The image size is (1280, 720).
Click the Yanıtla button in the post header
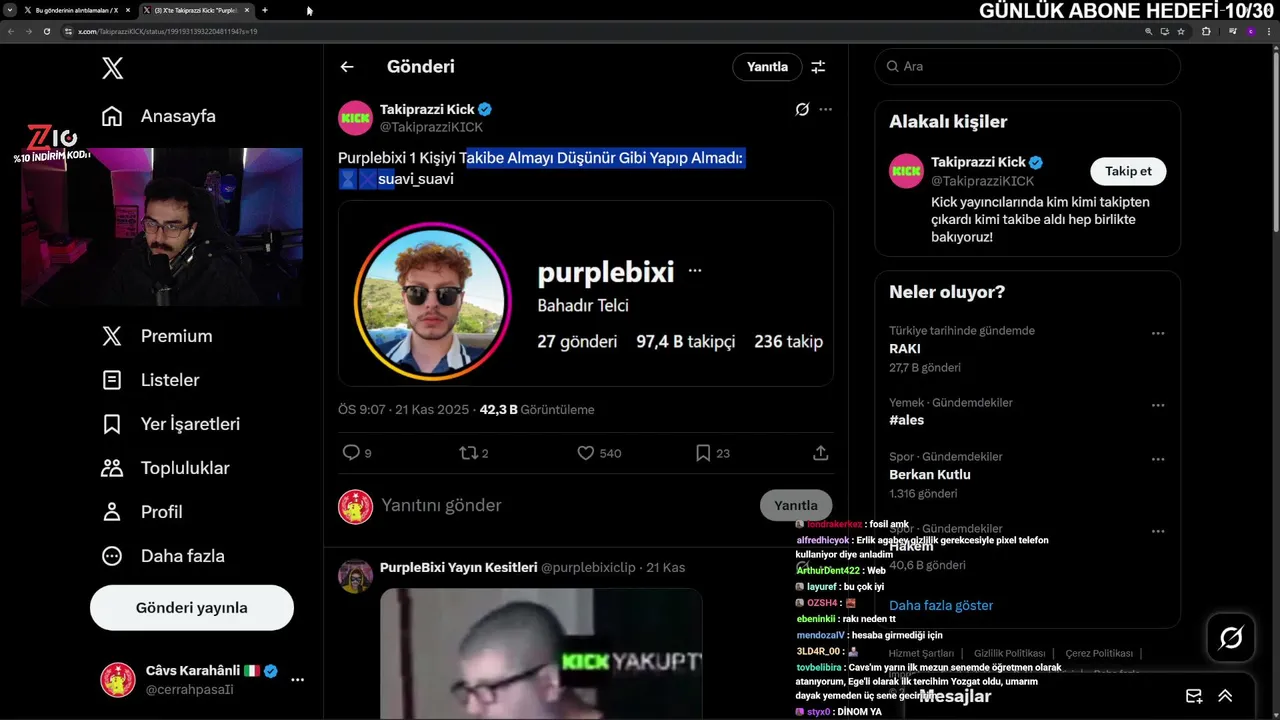pos(767,67)
